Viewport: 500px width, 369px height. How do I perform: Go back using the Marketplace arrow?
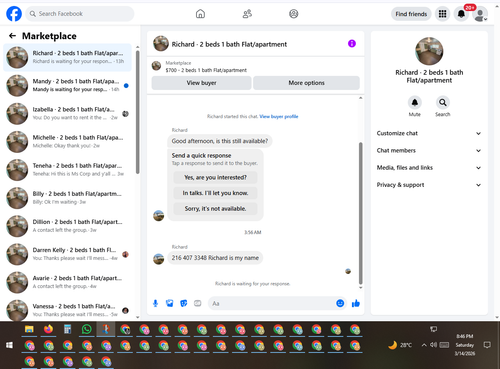coord(12,36)
